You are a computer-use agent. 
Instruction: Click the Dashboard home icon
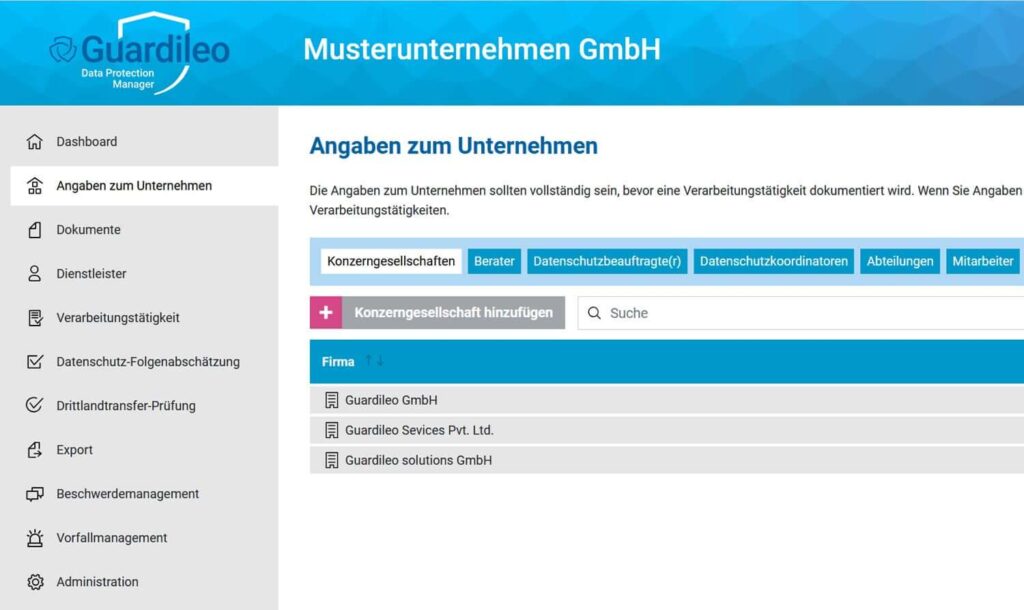pyautogui.click(x=35, y=142)
